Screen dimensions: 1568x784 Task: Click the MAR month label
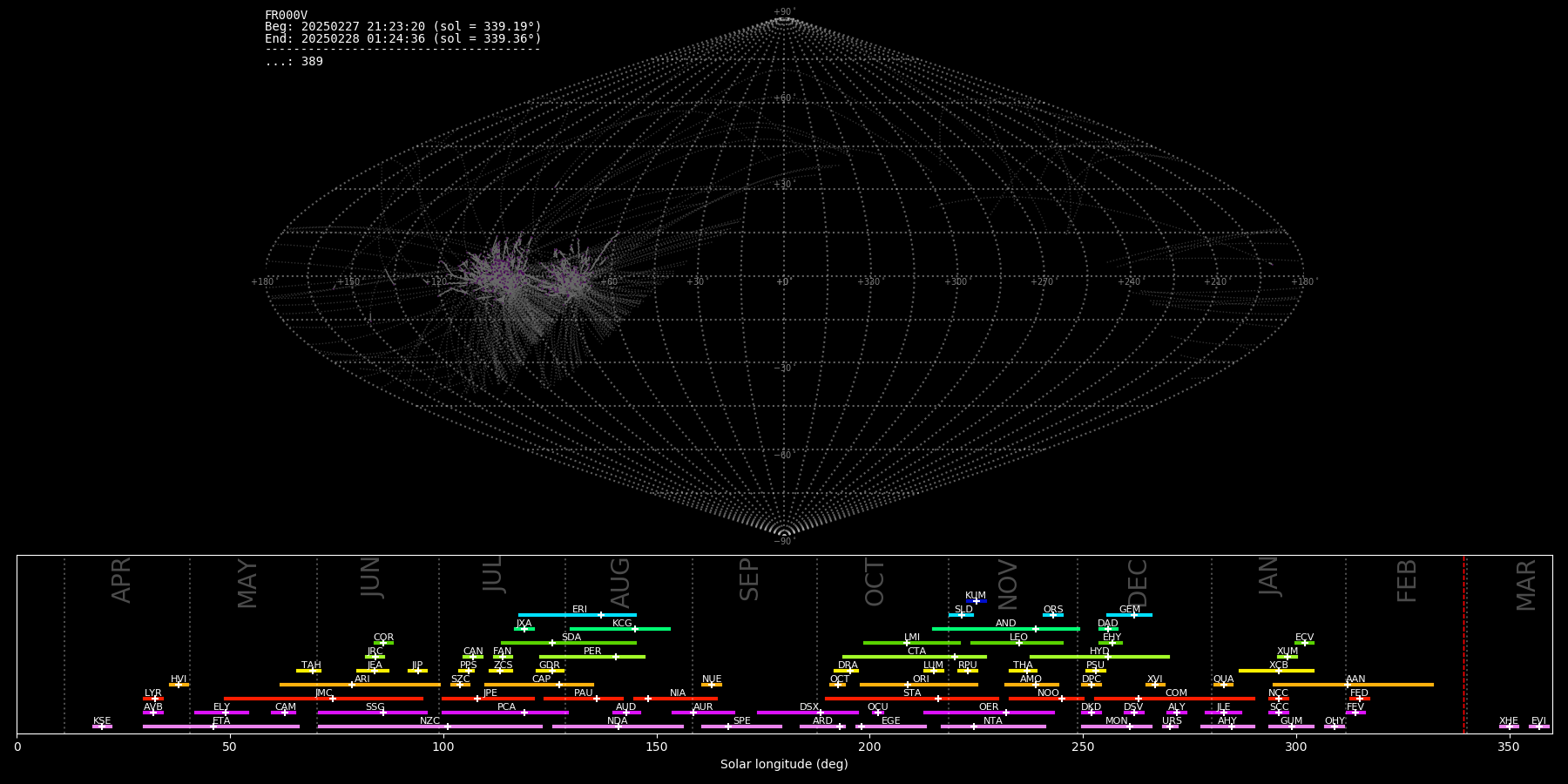click(1526, 585)
